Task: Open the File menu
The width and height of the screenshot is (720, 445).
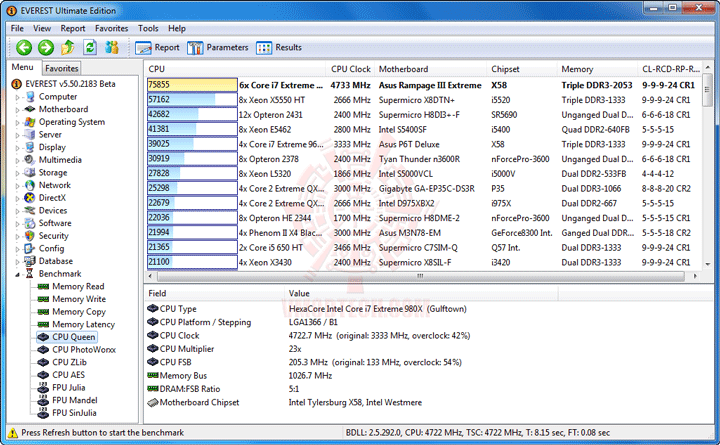Action: 17,28
